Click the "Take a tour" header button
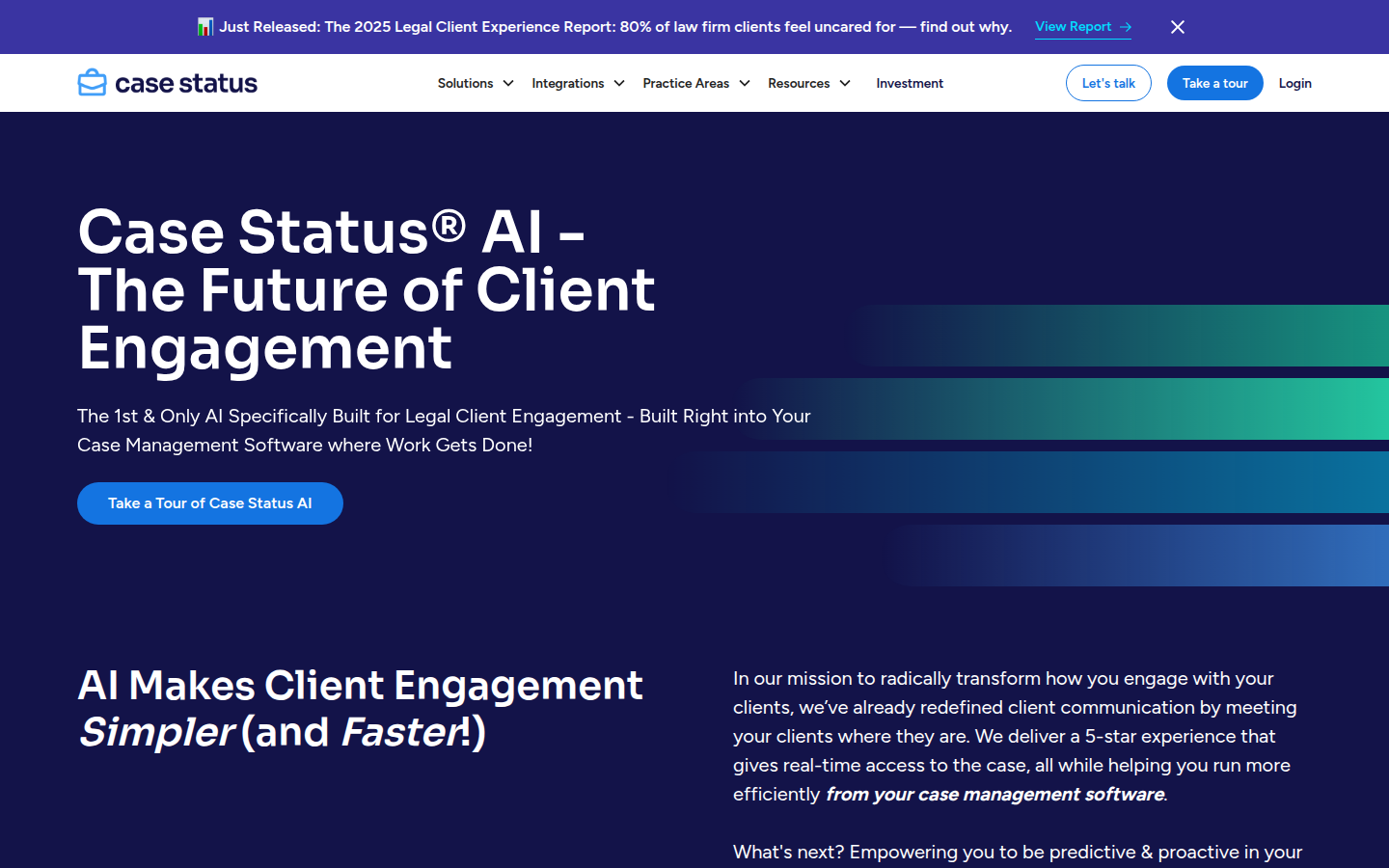1389x868 pixels. click(1214, 84)
